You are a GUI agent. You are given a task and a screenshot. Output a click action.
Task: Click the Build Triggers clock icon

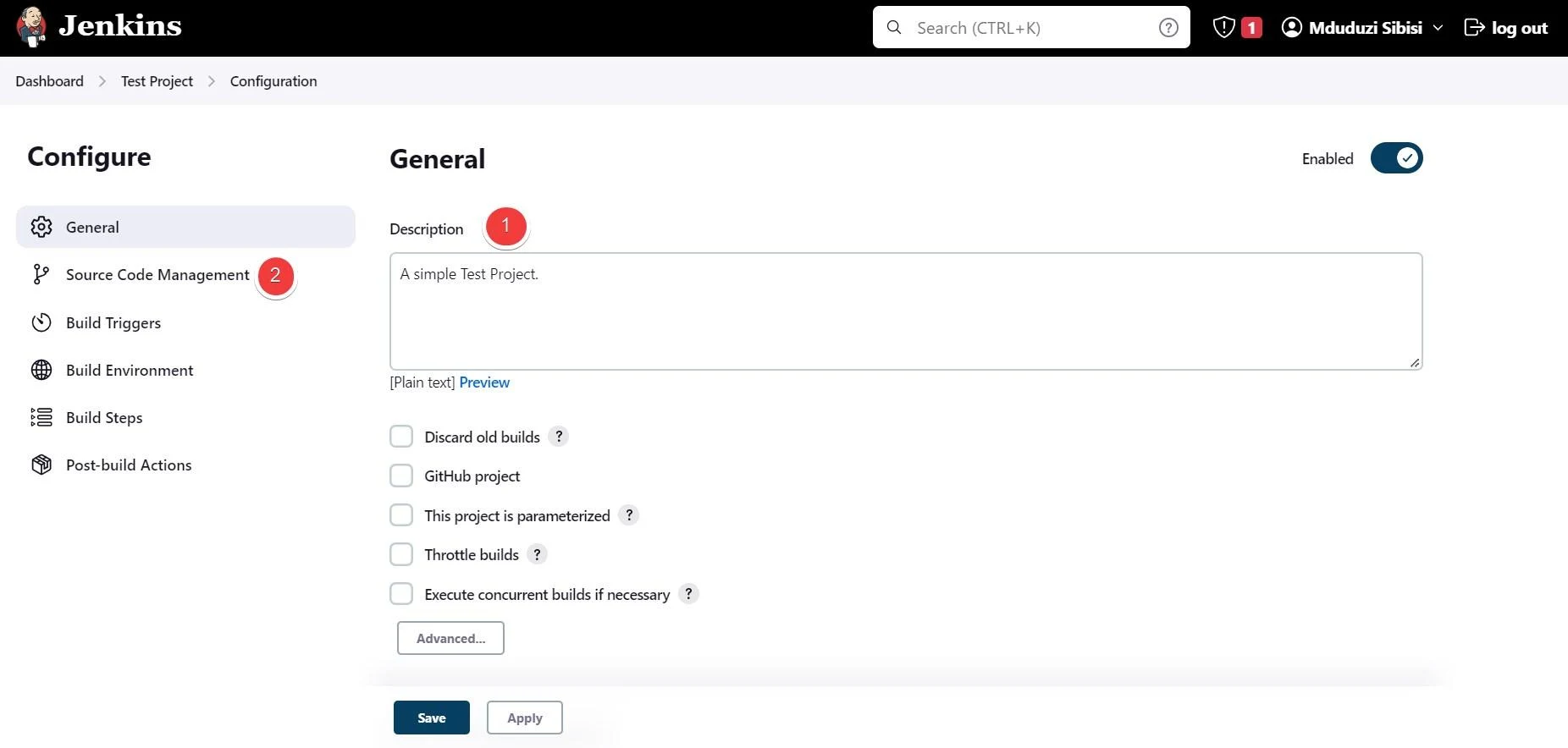click(41, 322)
